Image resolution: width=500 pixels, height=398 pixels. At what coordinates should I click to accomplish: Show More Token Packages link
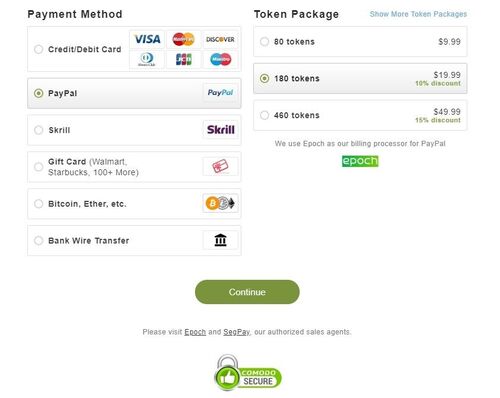click(418, 14)
